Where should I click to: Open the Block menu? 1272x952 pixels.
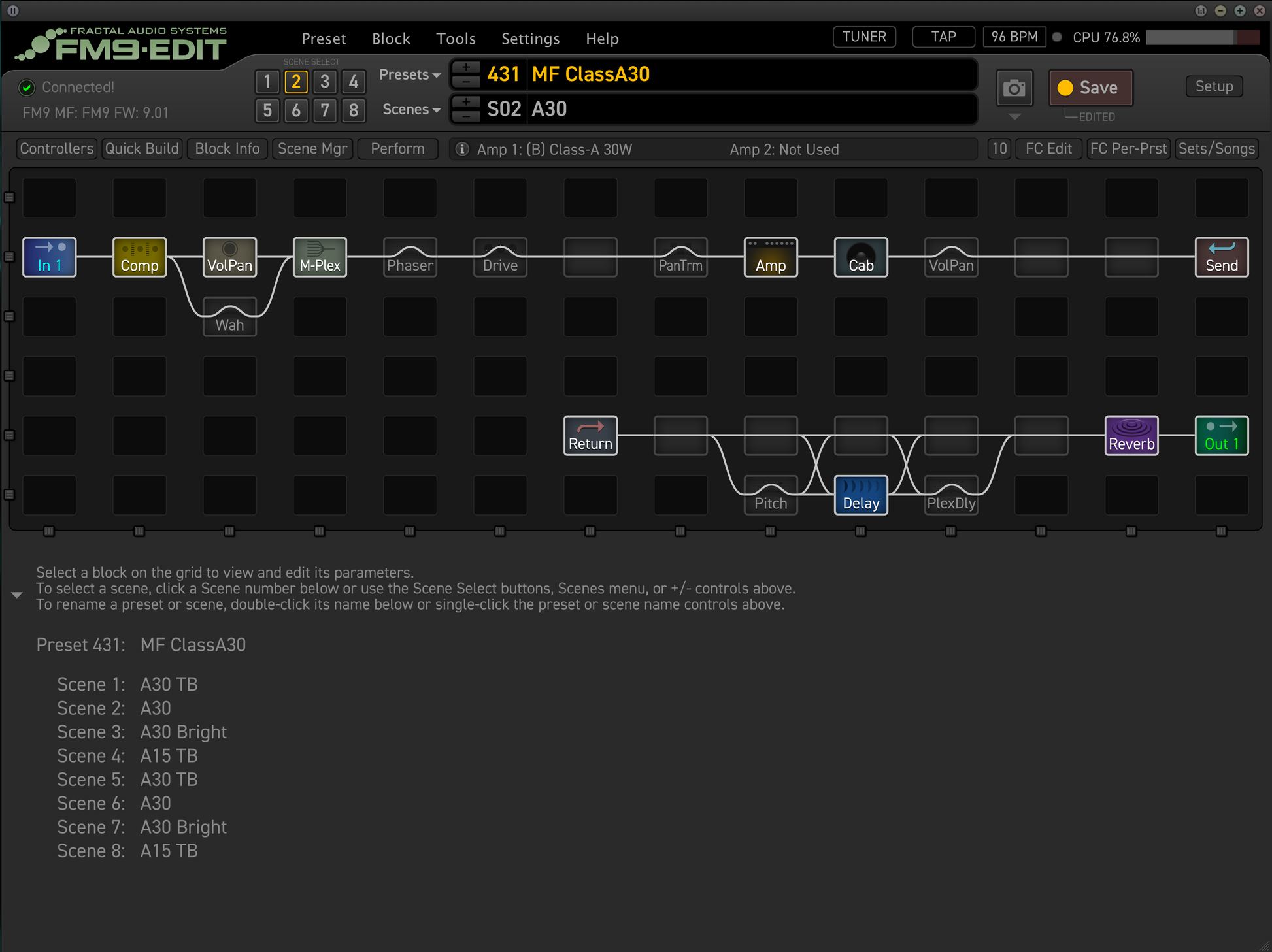pos(391,39)
